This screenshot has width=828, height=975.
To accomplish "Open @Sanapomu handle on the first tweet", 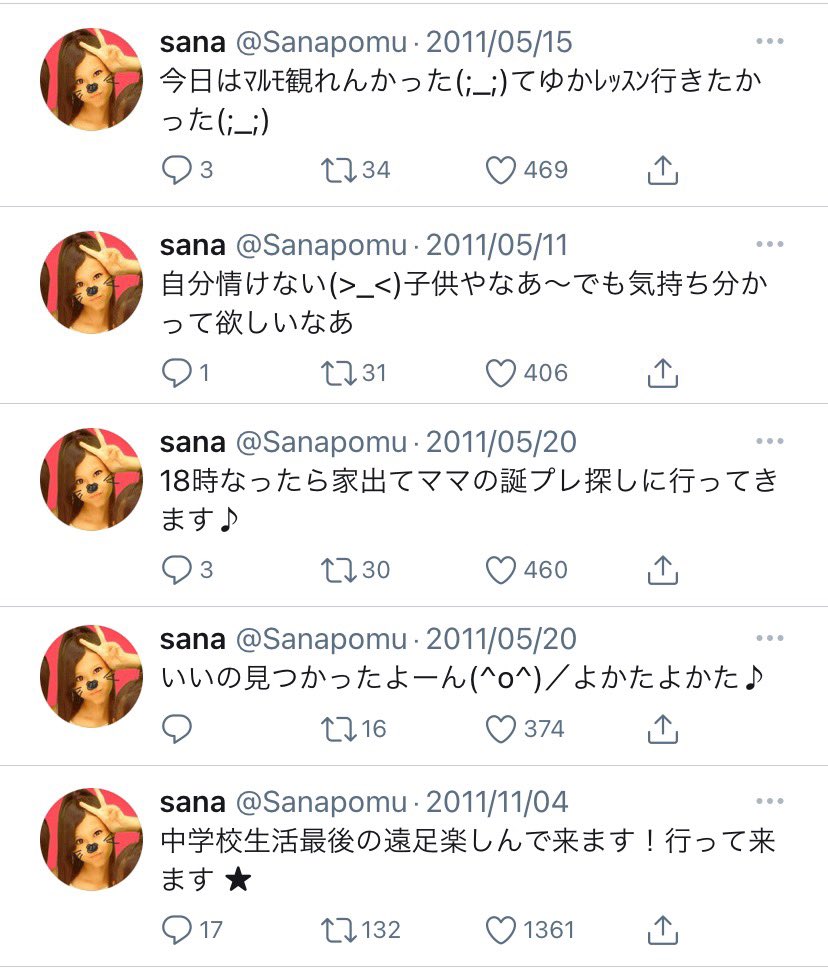I will pos(321,43).
